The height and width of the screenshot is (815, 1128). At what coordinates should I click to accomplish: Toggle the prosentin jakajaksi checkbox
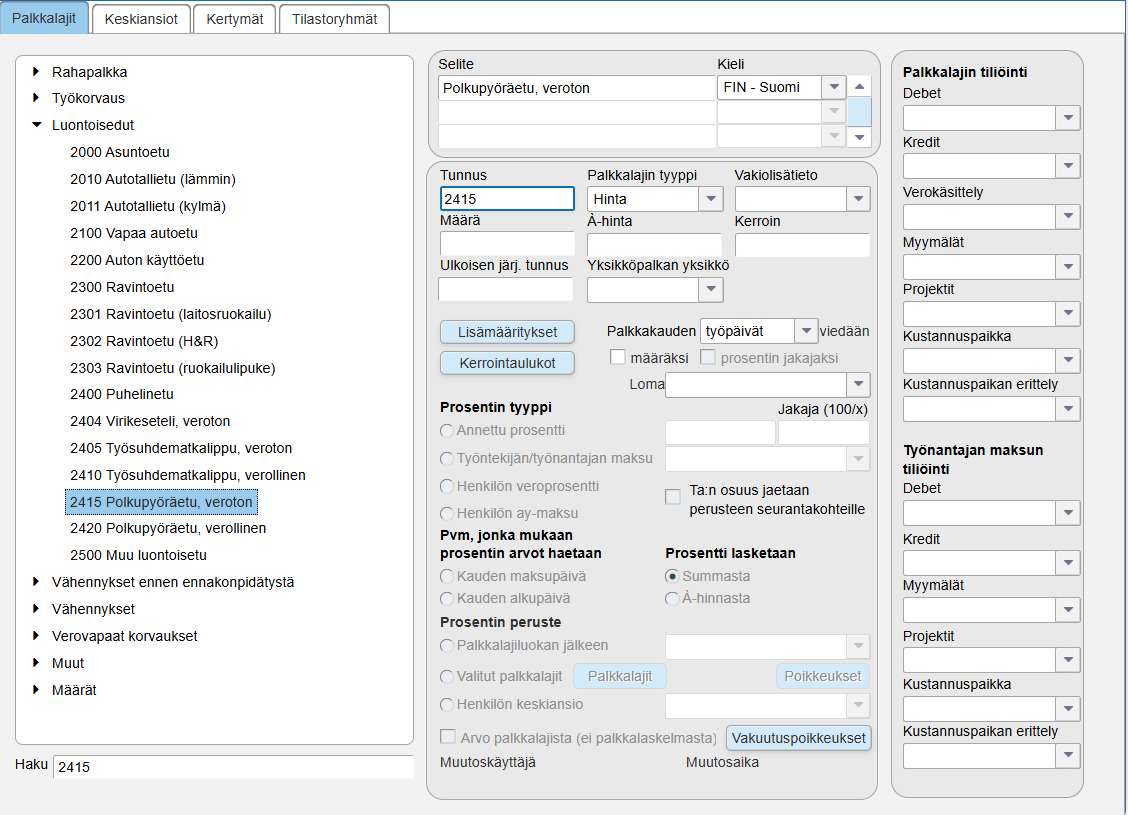click(x=708, y=357)
